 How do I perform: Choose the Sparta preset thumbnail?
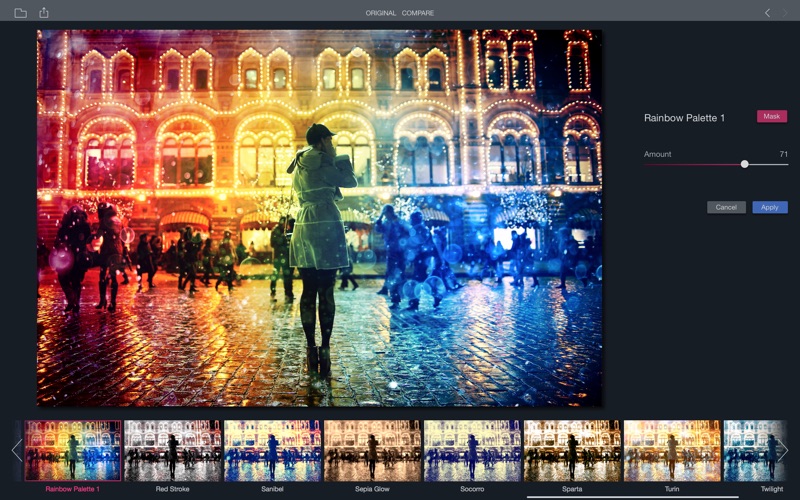point(572,450)
